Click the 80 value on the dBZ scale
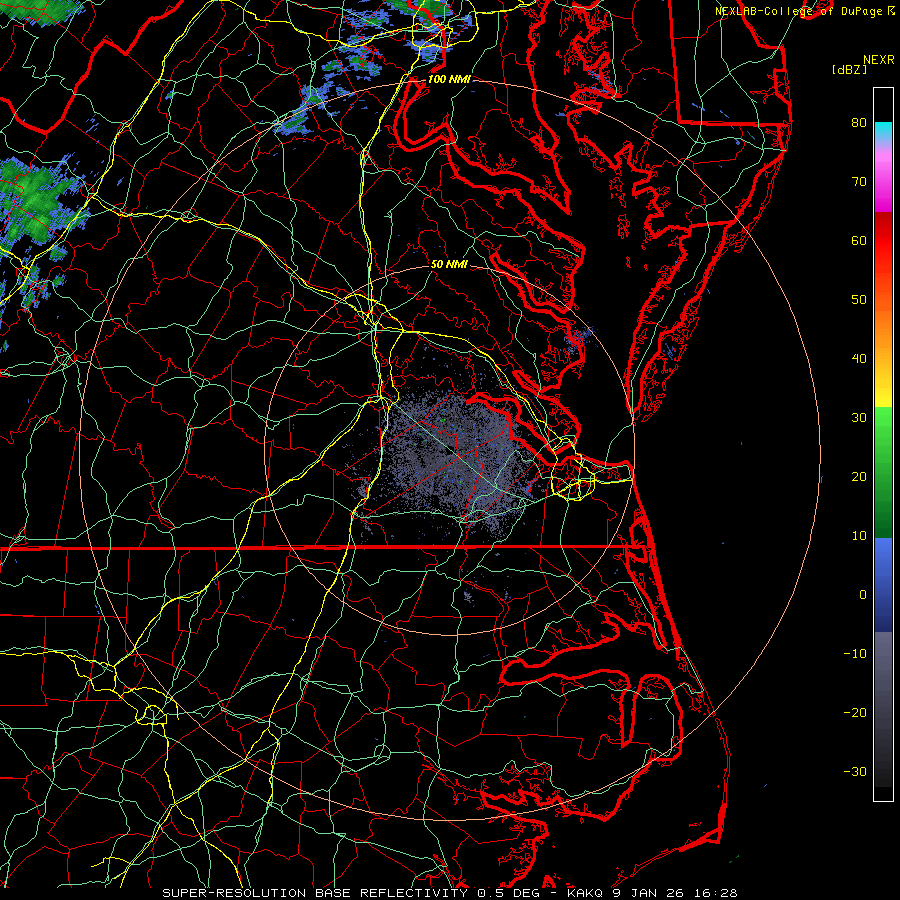 click(859, 122)
